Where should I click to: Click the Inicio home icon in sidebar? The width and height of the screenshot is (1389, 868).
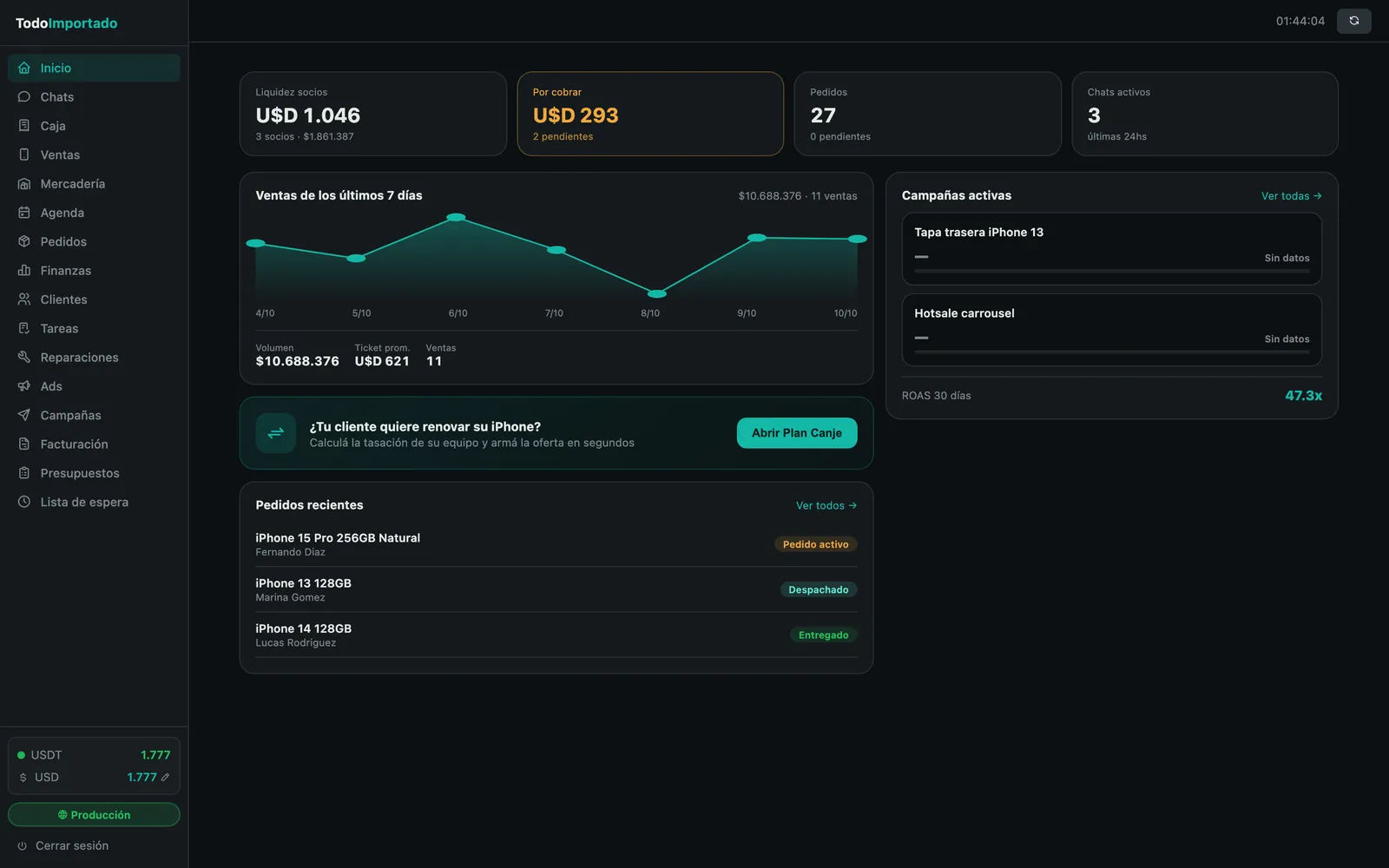tap(24, 68)
